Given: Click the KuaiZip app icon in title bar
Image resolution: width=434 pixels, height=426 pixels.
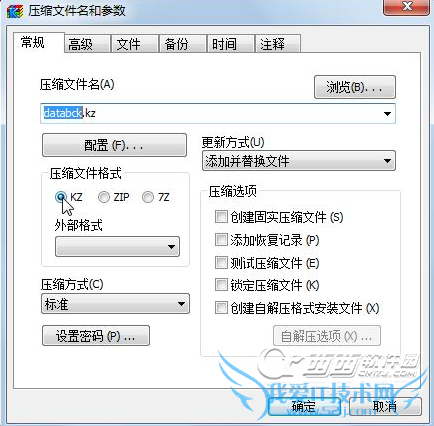Looking at the screenshot, I should click(15, 11).
